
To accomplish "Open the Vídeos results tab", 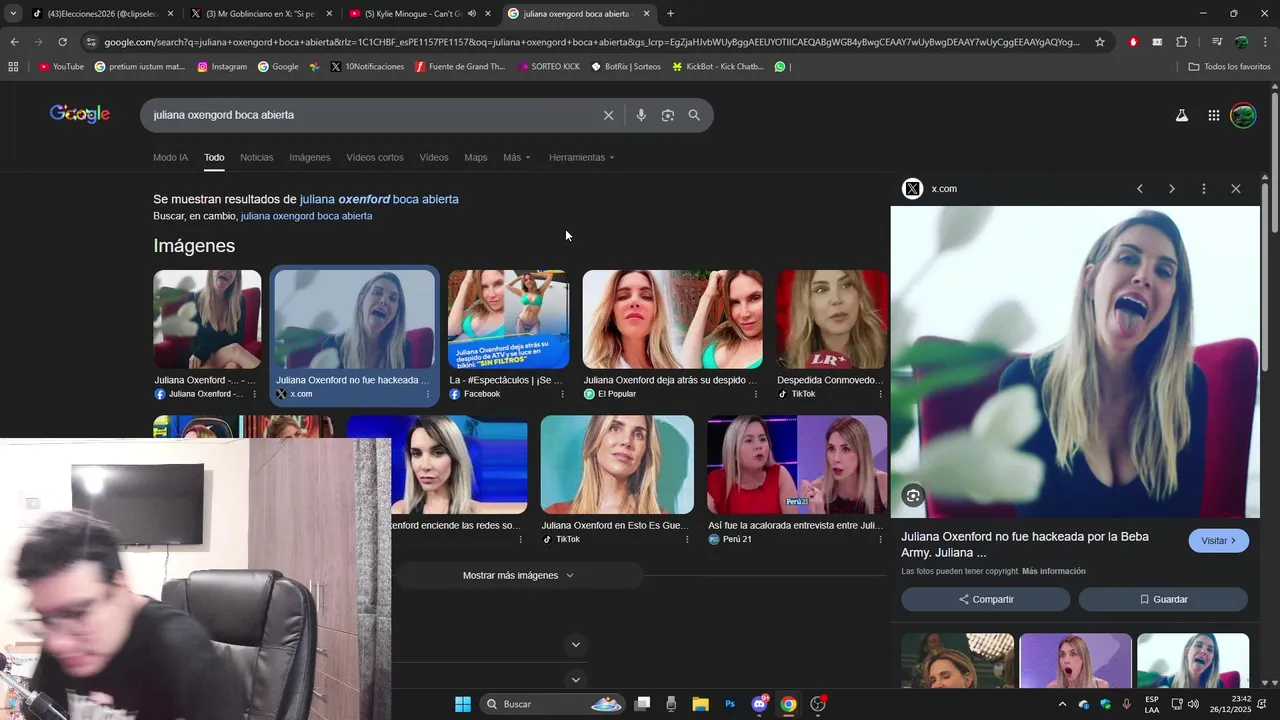I will point(434,158).
